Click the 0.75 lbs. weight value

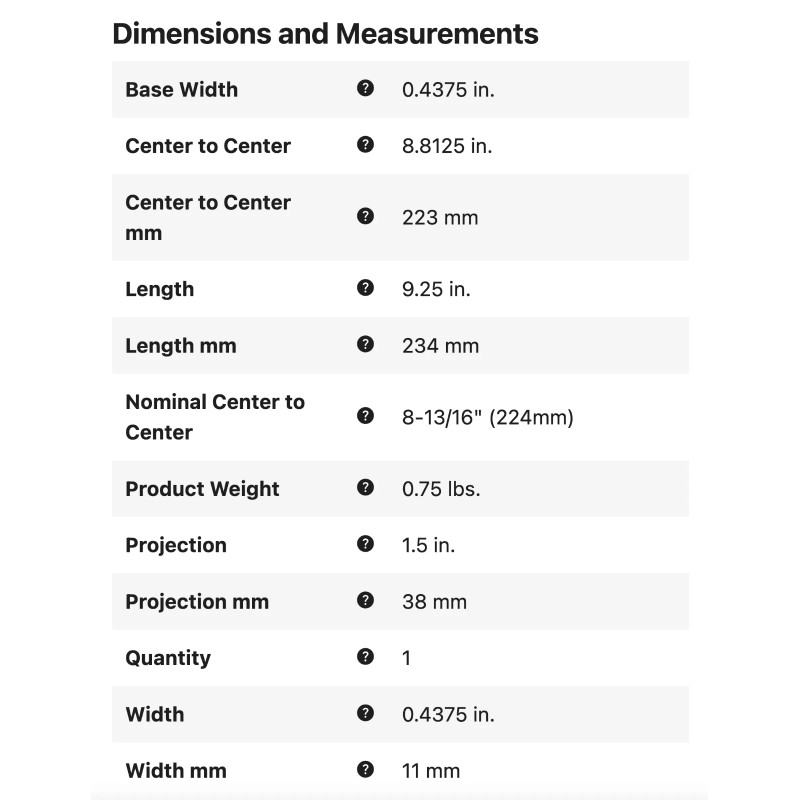pyautogui.click(x=441, y=489)
